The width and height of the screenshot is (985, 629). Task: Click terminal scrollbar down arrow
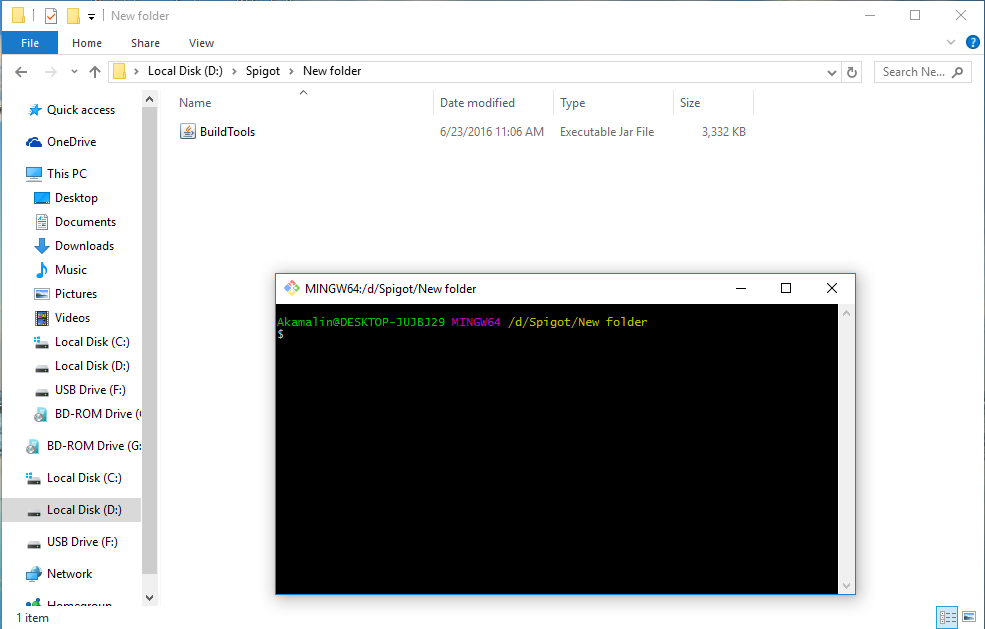[846, 586]
